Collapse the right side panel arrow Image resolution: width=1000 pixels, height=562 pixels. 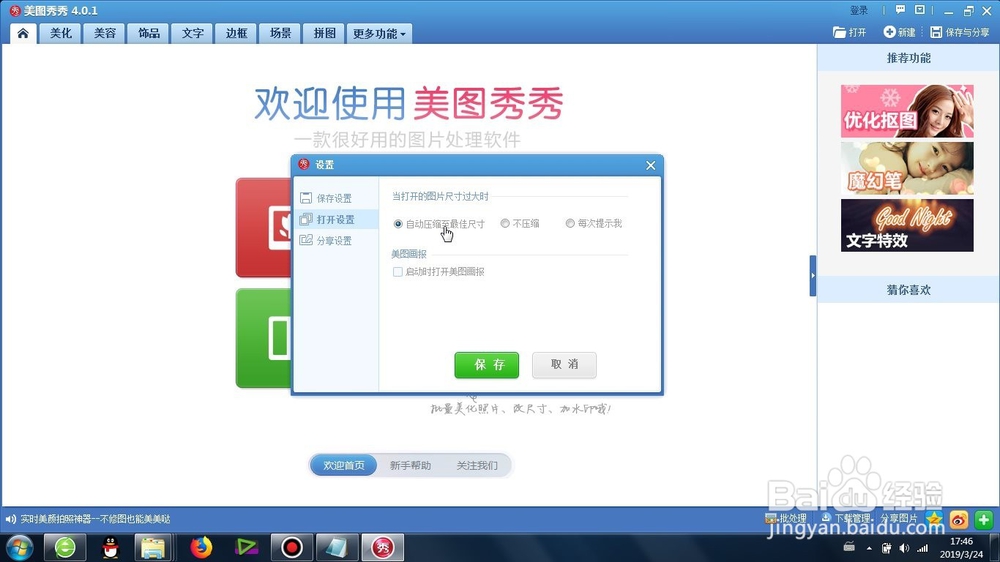[x=812, y=276]
